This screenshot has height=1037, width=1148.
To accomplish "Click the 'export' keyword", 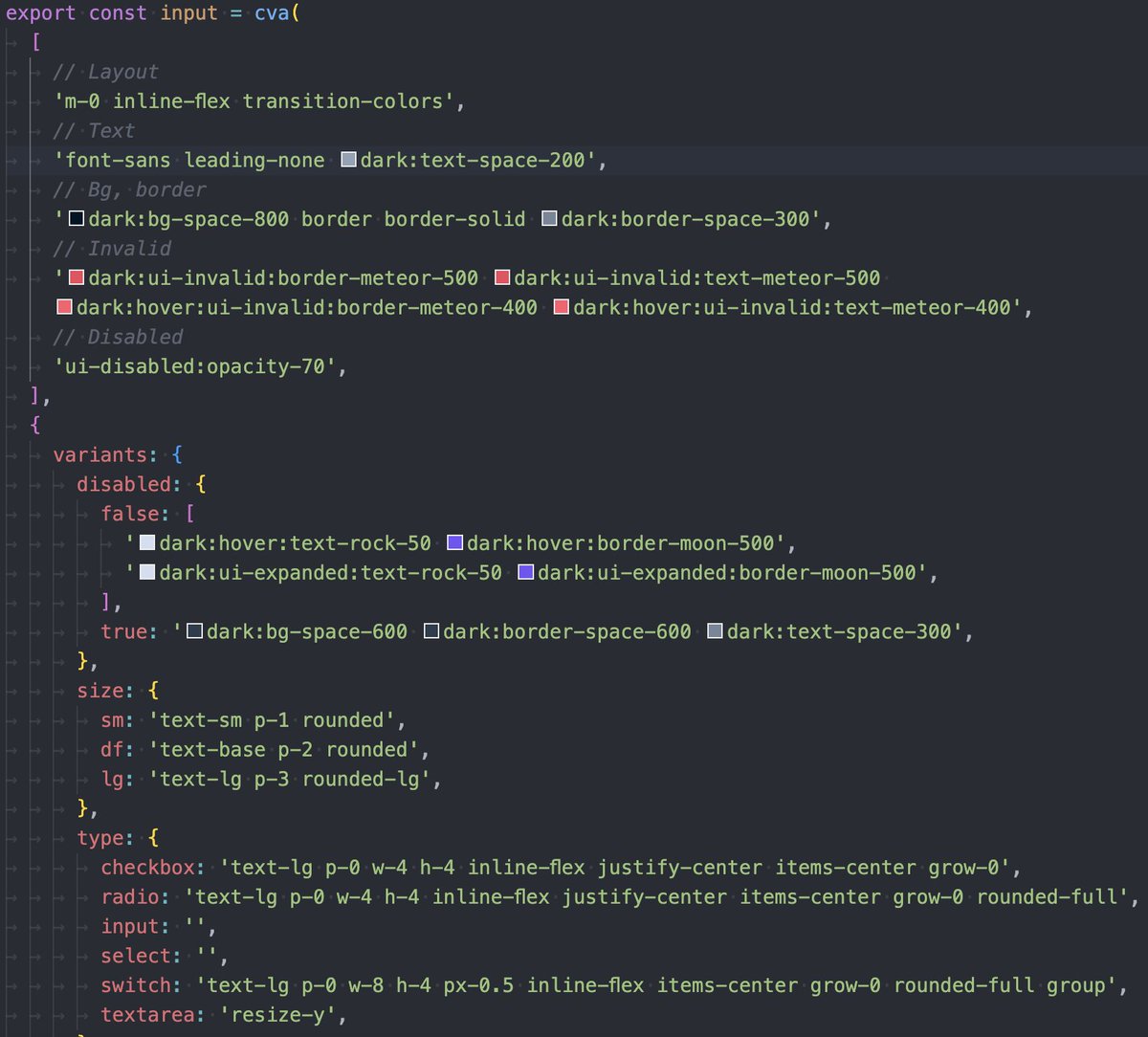I will 40,13.
